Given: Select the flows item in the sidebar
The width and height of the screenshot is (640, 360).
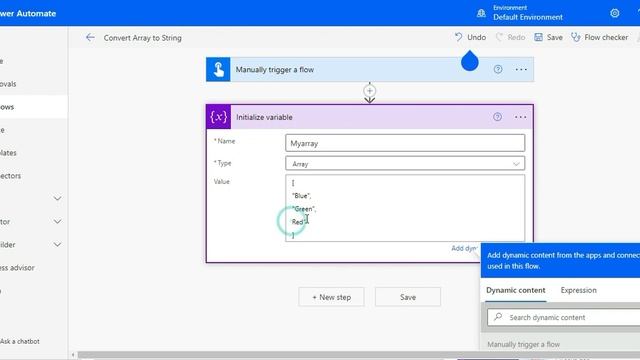Looking at the screenshot, I should tap(33, 107).
